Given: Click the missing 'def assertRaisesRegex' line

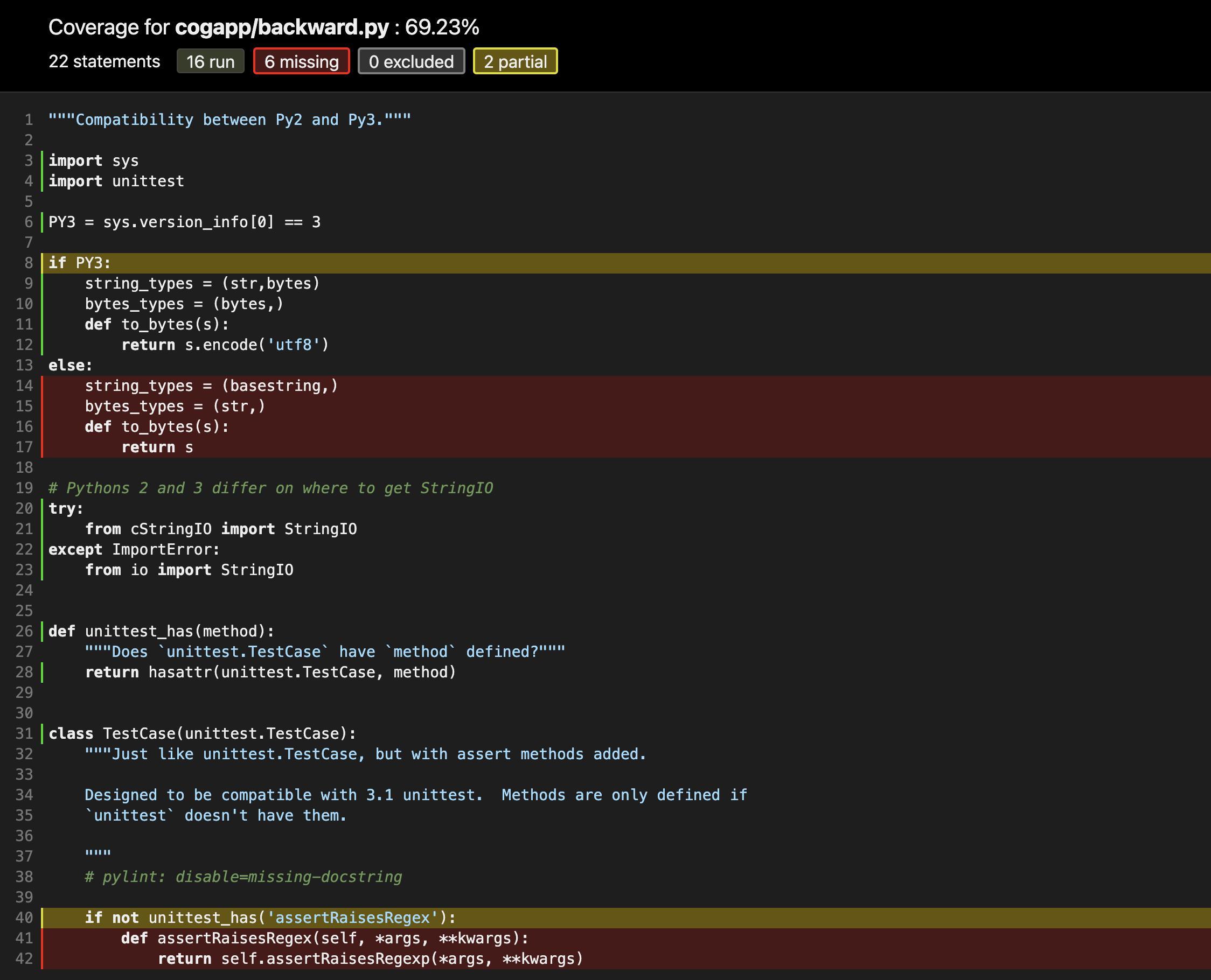Looking at the screenshot, I should pyautogui.click(x=324, y=938).
